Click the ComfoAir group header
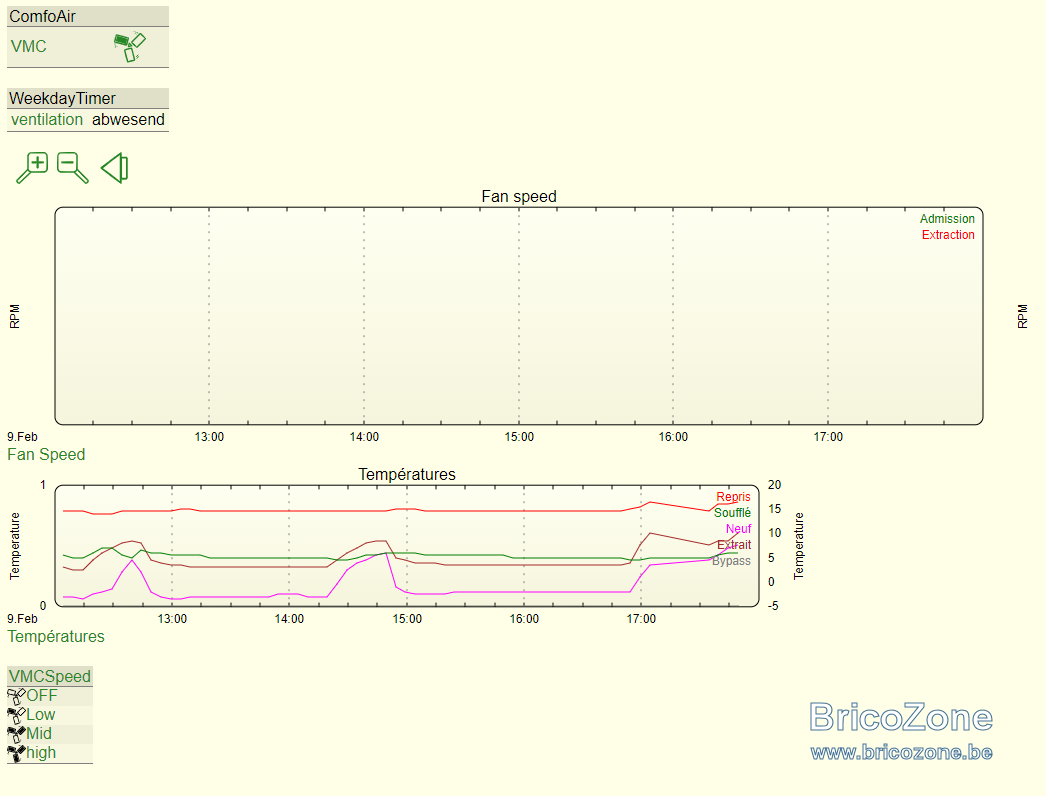Image resolution: width=1046 pixels, height=796 pixels. 87,17
